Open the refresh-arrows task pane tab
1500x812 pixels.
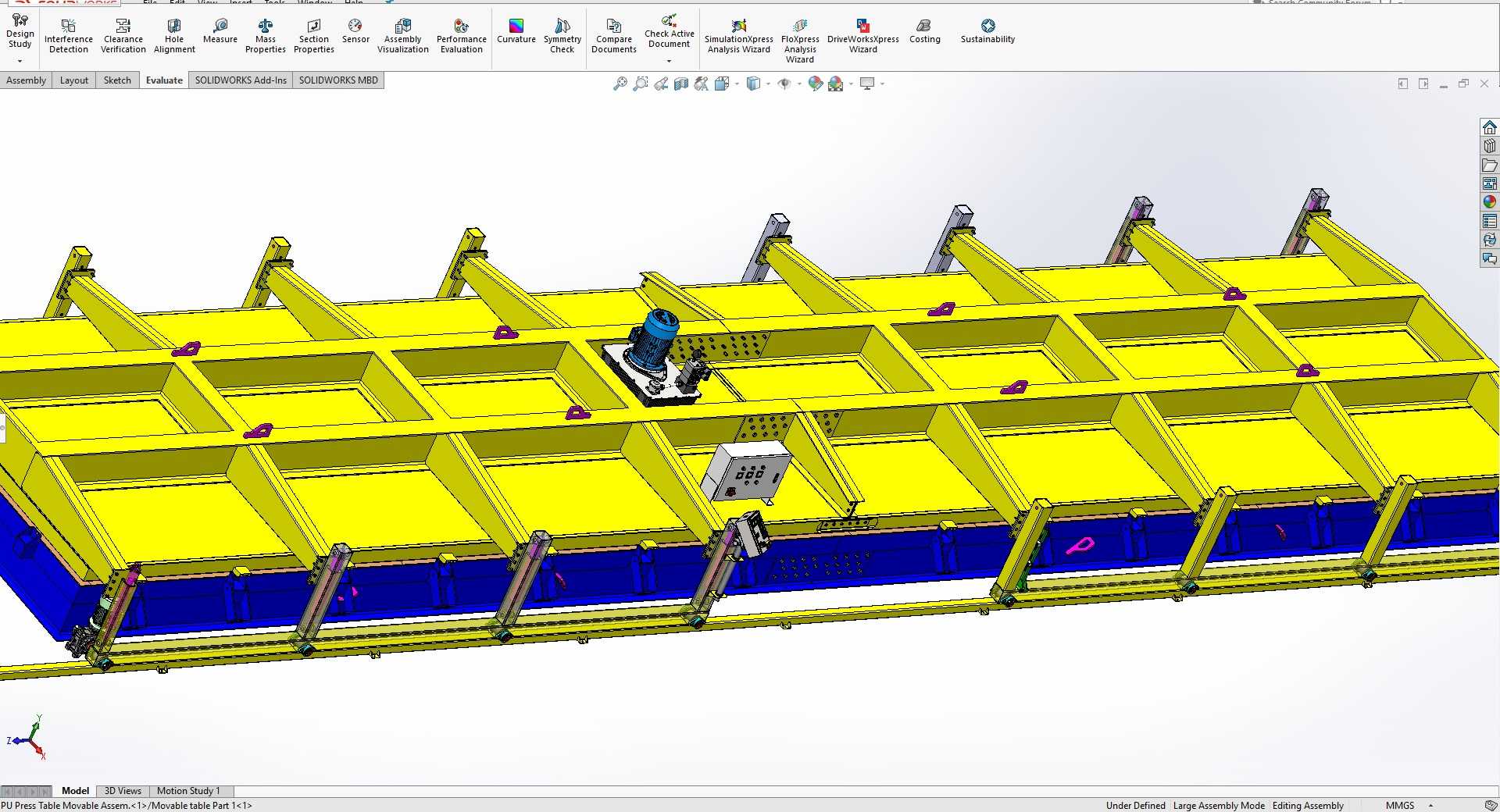click(x=1490, y=240)
